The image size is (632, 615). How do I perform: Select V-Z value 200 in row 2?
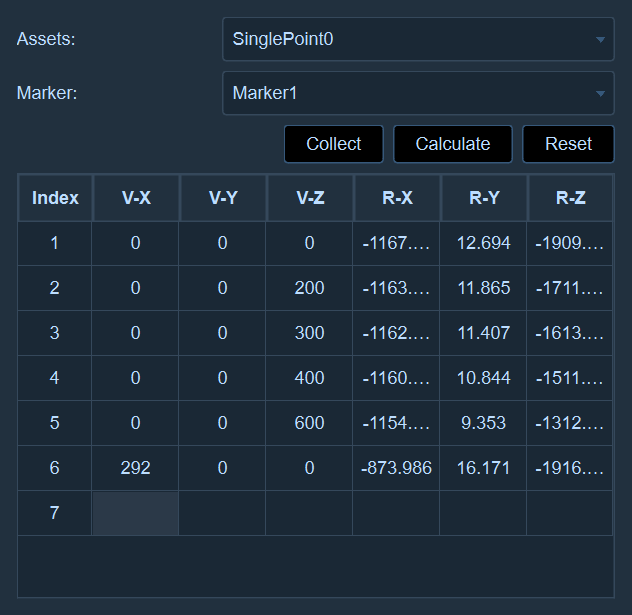pyautogui.click(x=309, y=288)
